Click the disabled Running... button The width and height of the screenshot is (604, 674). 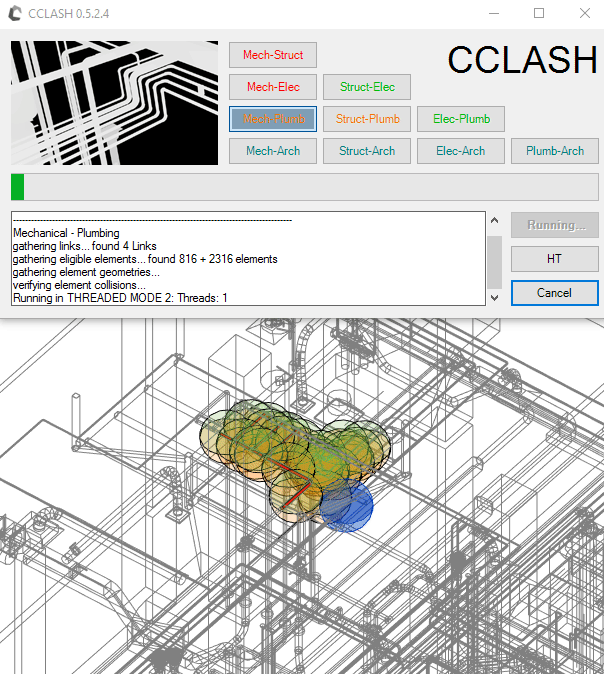555,225
